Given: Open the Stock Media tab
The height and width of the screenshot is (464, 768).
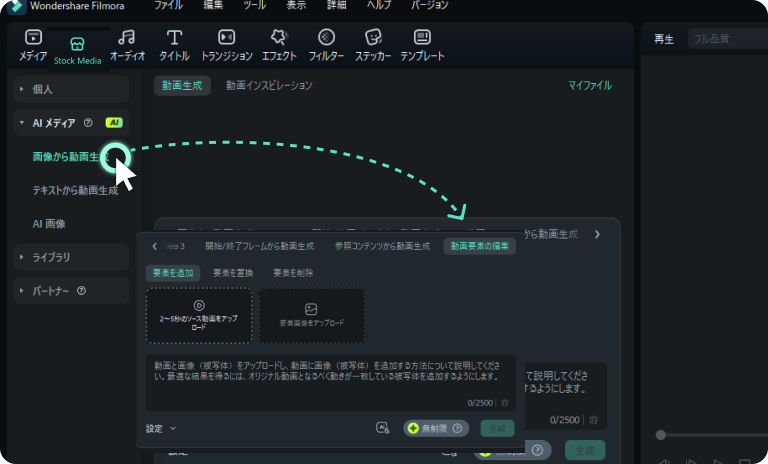Looking at the screenshot, I should (x=77, y=51).
